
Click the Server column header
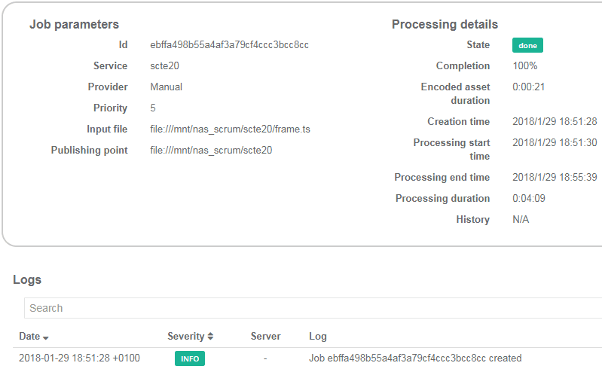[x=265, y=336]
